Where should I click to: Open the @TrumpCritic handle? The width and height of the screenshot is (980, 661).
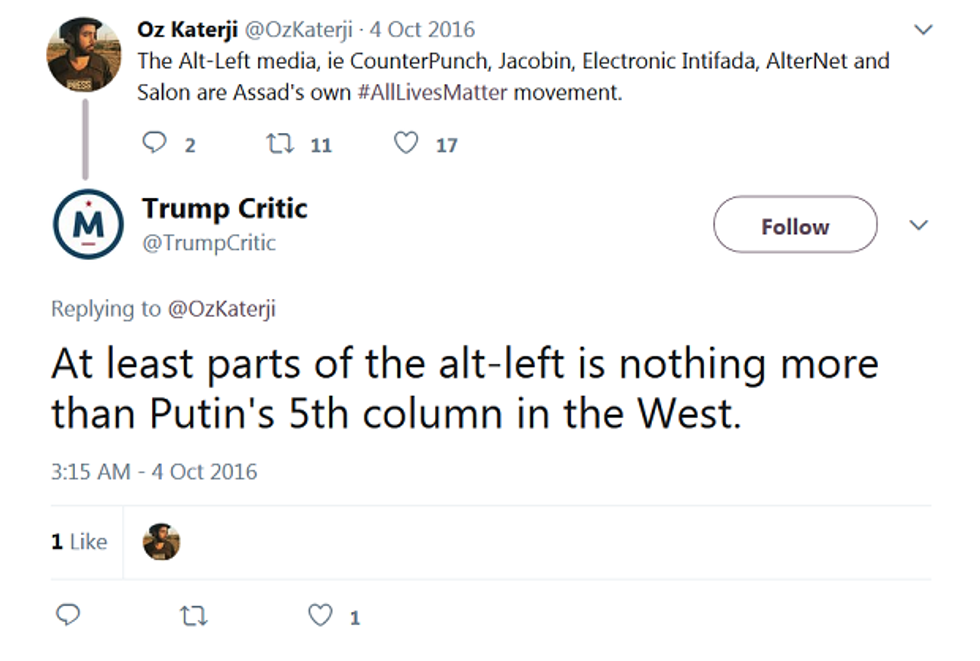[209, 242]
